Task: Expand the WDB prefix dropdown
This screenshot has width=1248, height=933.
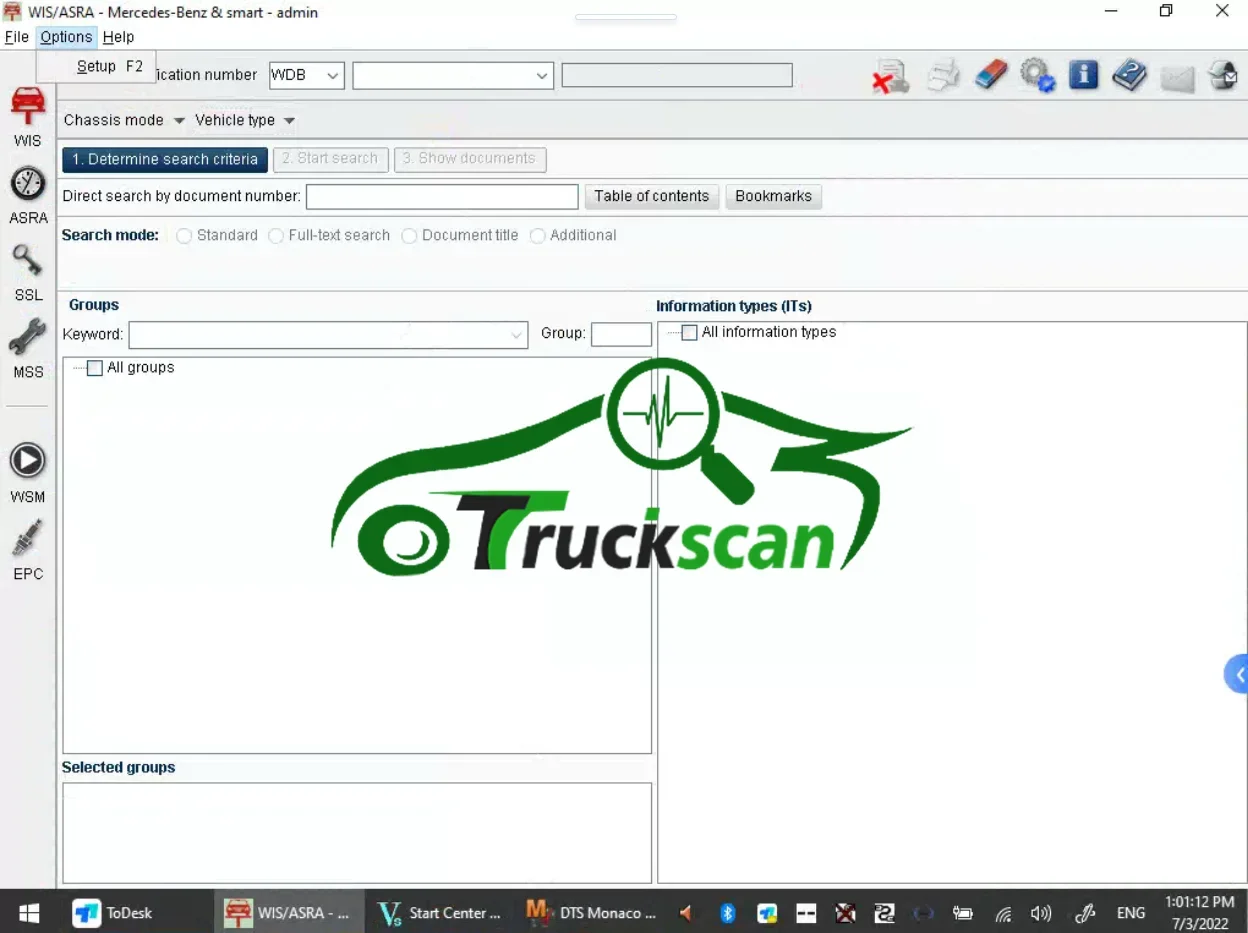Action: 333,76
